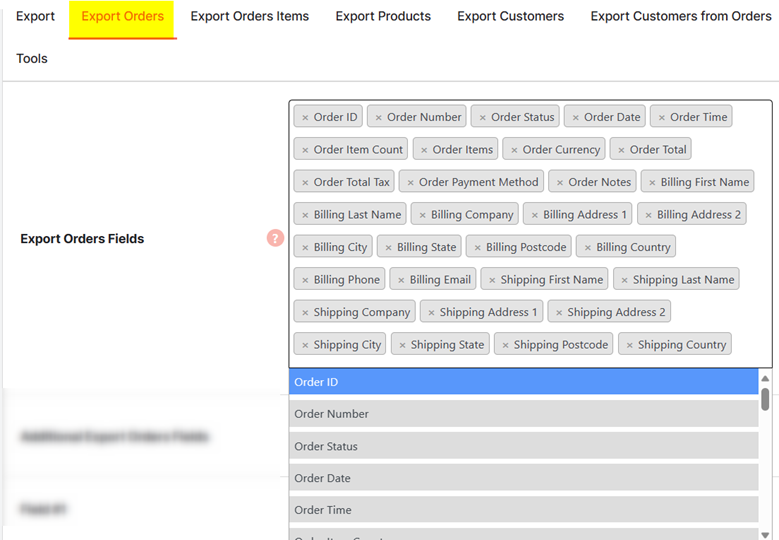This screenshot has width=779, height=540.
Task: Remove the Shipping Last Name tag
Action: (x=624, y=280)
